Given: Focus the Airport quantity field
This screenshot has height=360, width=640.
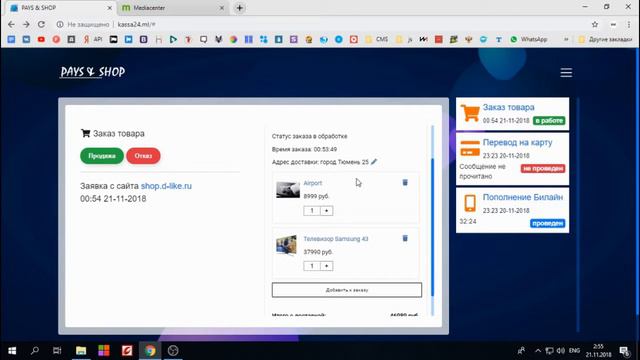Looking at the screenshot, I should pos(312,211).
